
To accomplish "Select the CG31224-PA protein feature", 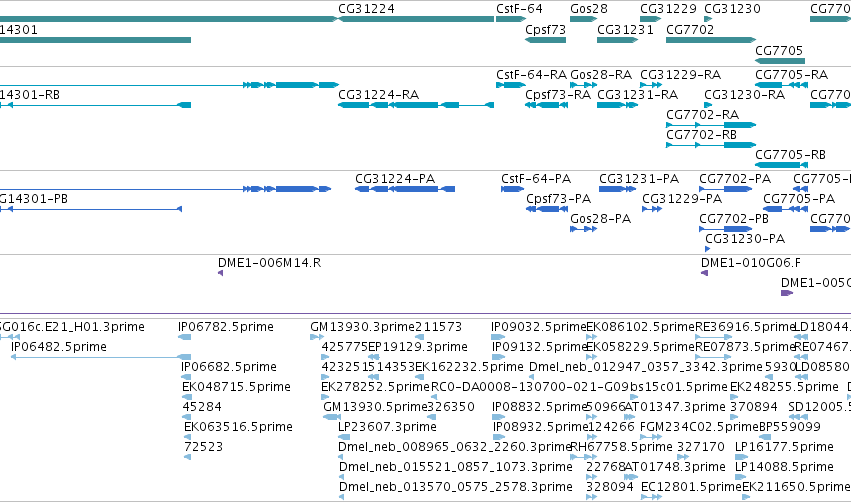I will coord(405,189).
